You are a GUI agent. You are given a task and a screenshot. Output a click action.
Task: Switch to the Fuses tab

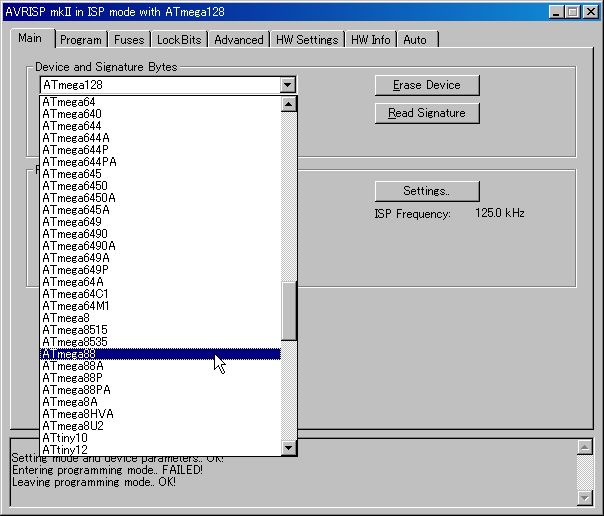point(129,40)
